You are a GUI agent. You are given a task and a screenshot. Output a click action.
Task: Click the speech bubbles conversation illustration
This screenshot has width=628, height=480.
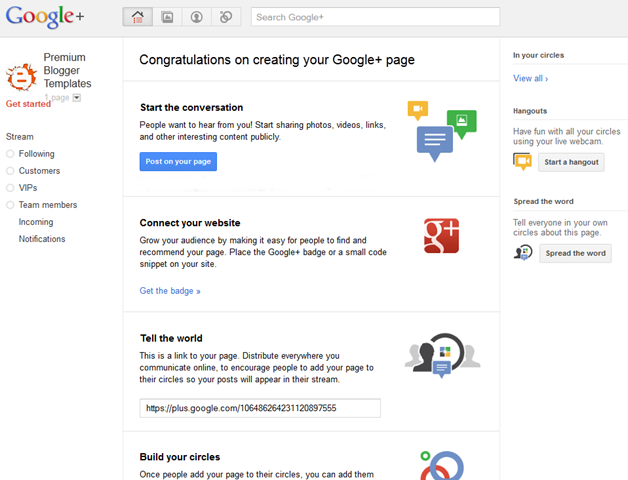[x=442, y=131]
